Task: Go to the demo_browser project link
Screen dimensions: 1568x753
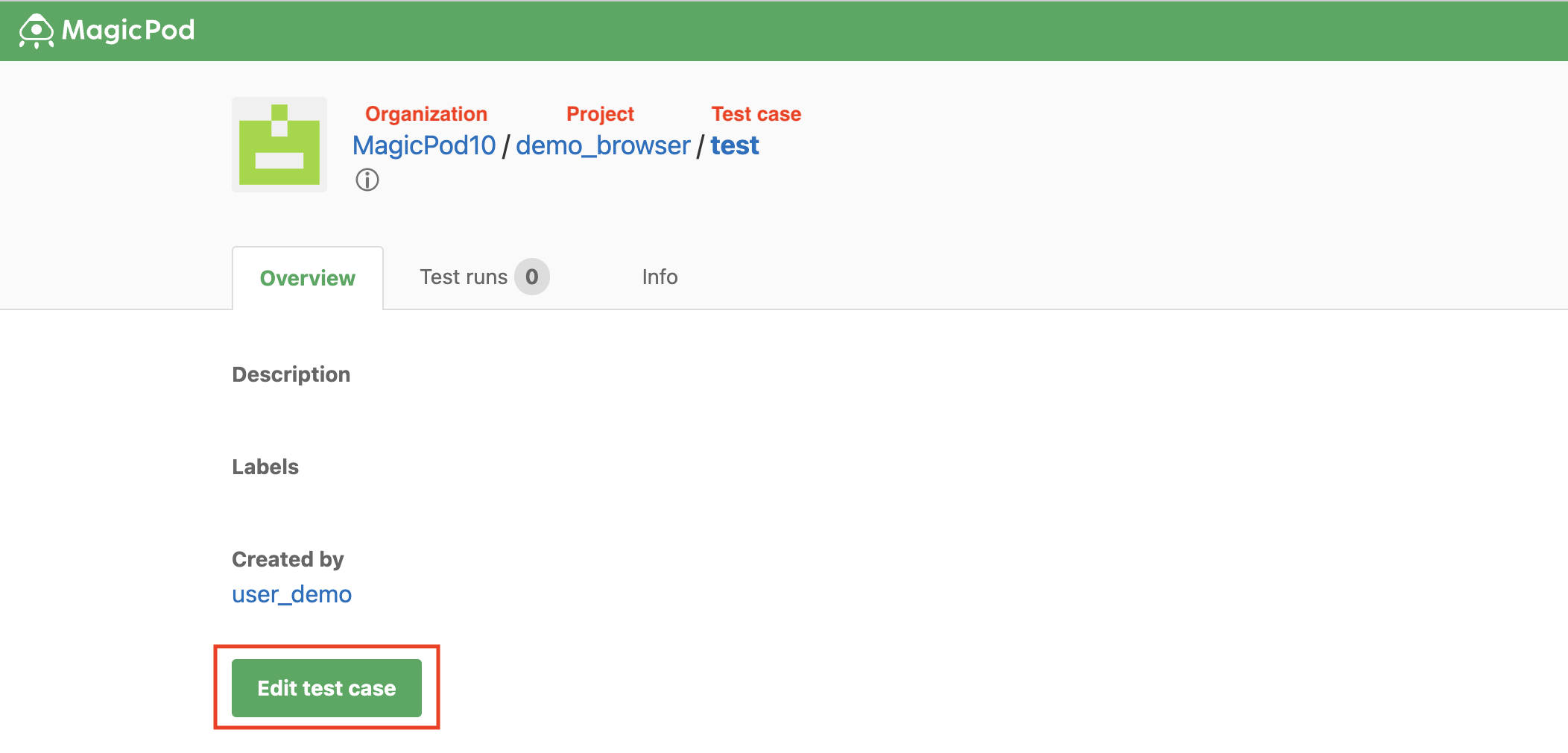Action: click(x=603, y=145)
